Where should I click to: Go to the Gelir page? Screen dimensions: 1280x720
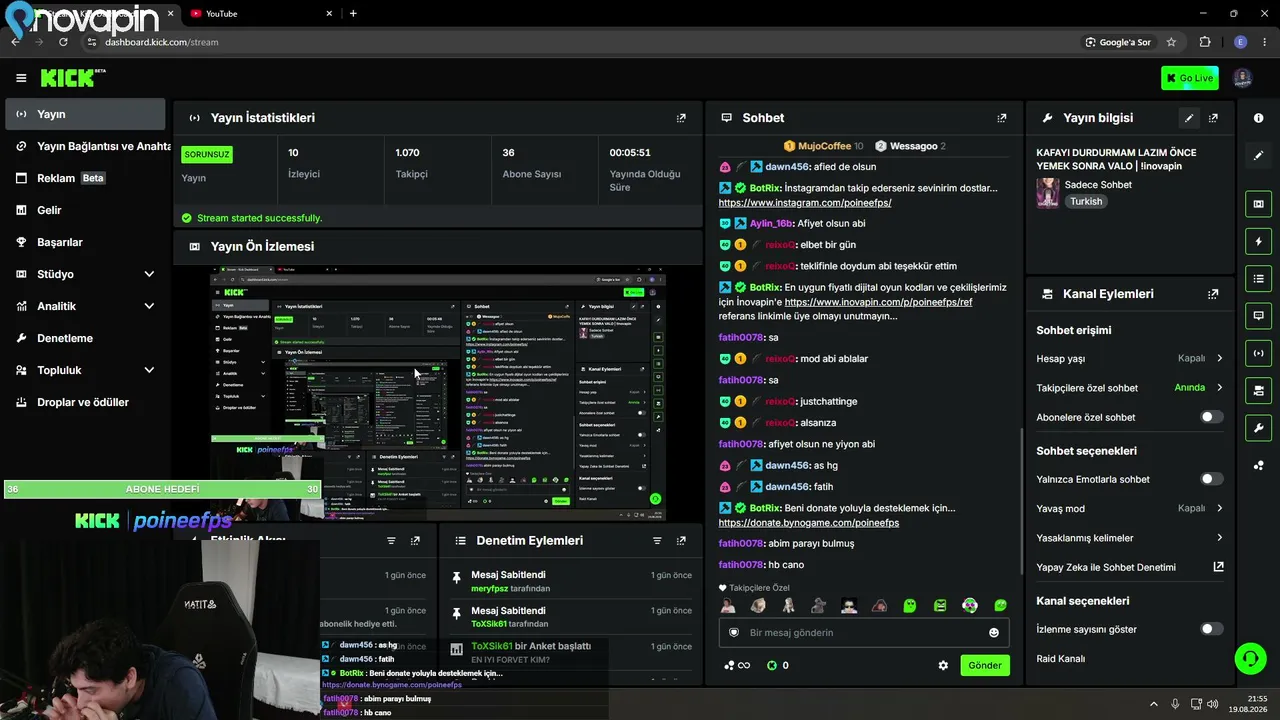[85, 210]
